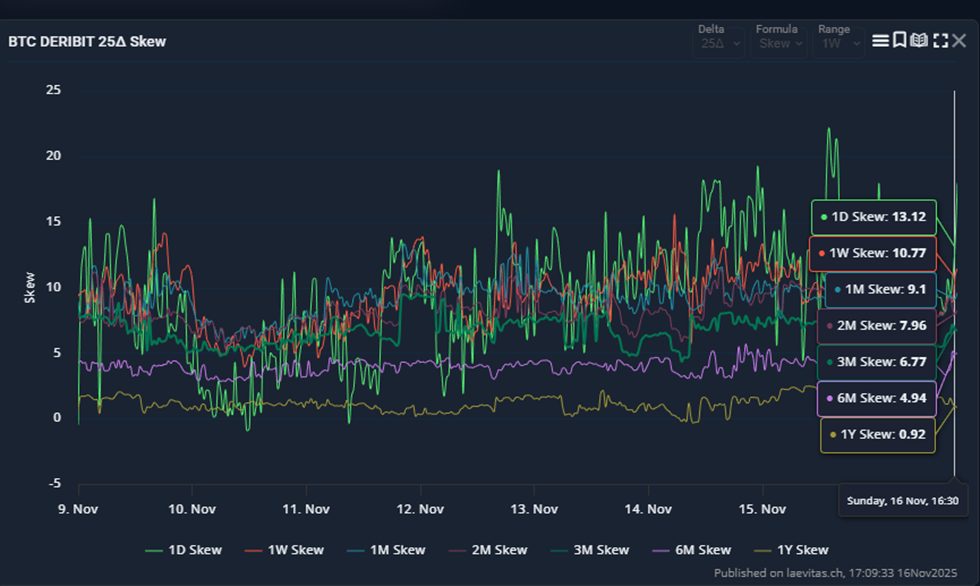Click the 1D Skew 13.12 tooltip
The width and height of the screenshot is (980, 586).
(x=873, y=217)
